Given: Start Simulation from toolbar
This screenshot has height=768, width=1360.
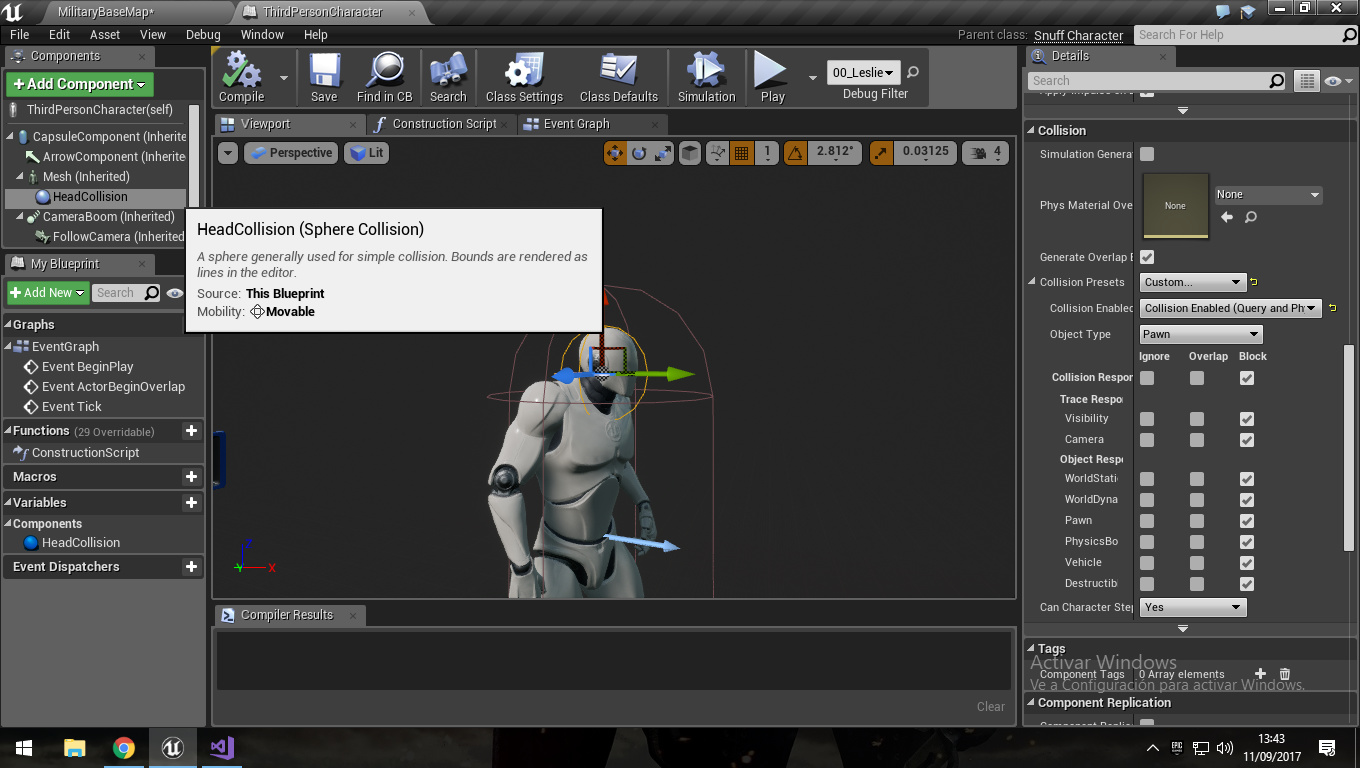Looking at the screenshot, I should (x=706, y=76).
